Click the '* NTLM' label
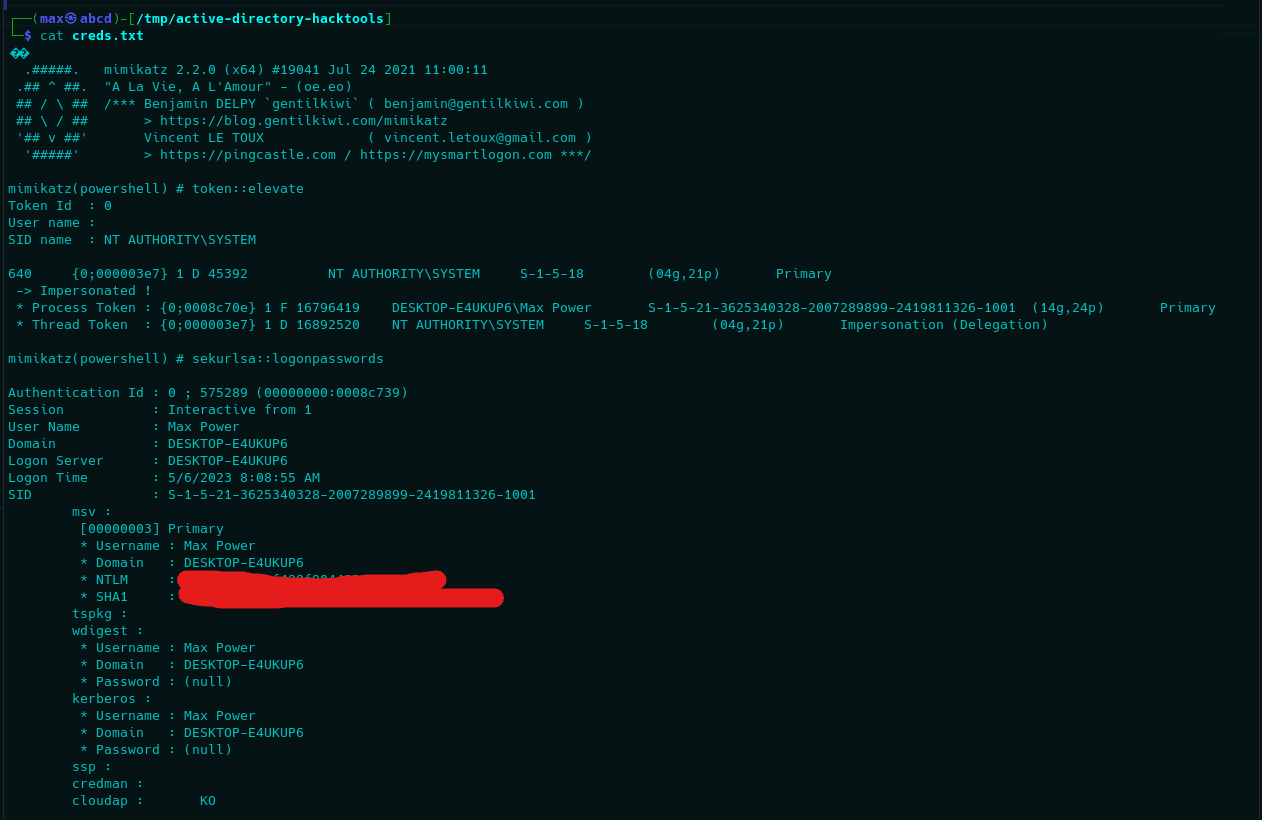The width and height of the screenshot is (1262, 820). pyautogui.click(x=104, y=580)
